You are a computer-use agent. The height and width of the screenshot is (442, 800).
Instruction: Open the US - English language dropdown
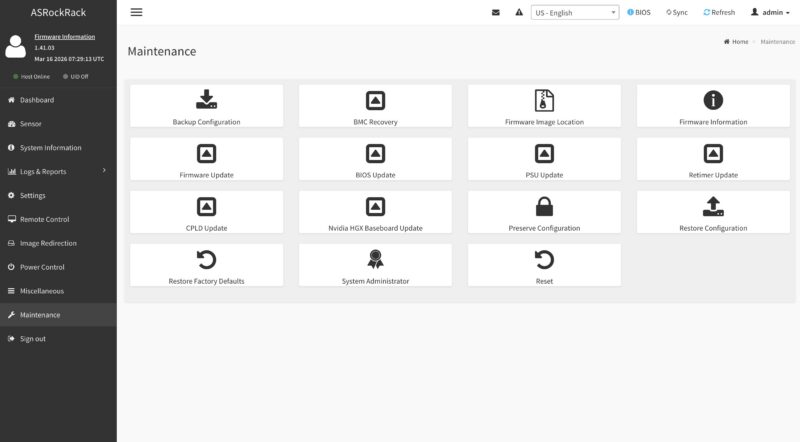pyautogui.click(x=575, y=12)
